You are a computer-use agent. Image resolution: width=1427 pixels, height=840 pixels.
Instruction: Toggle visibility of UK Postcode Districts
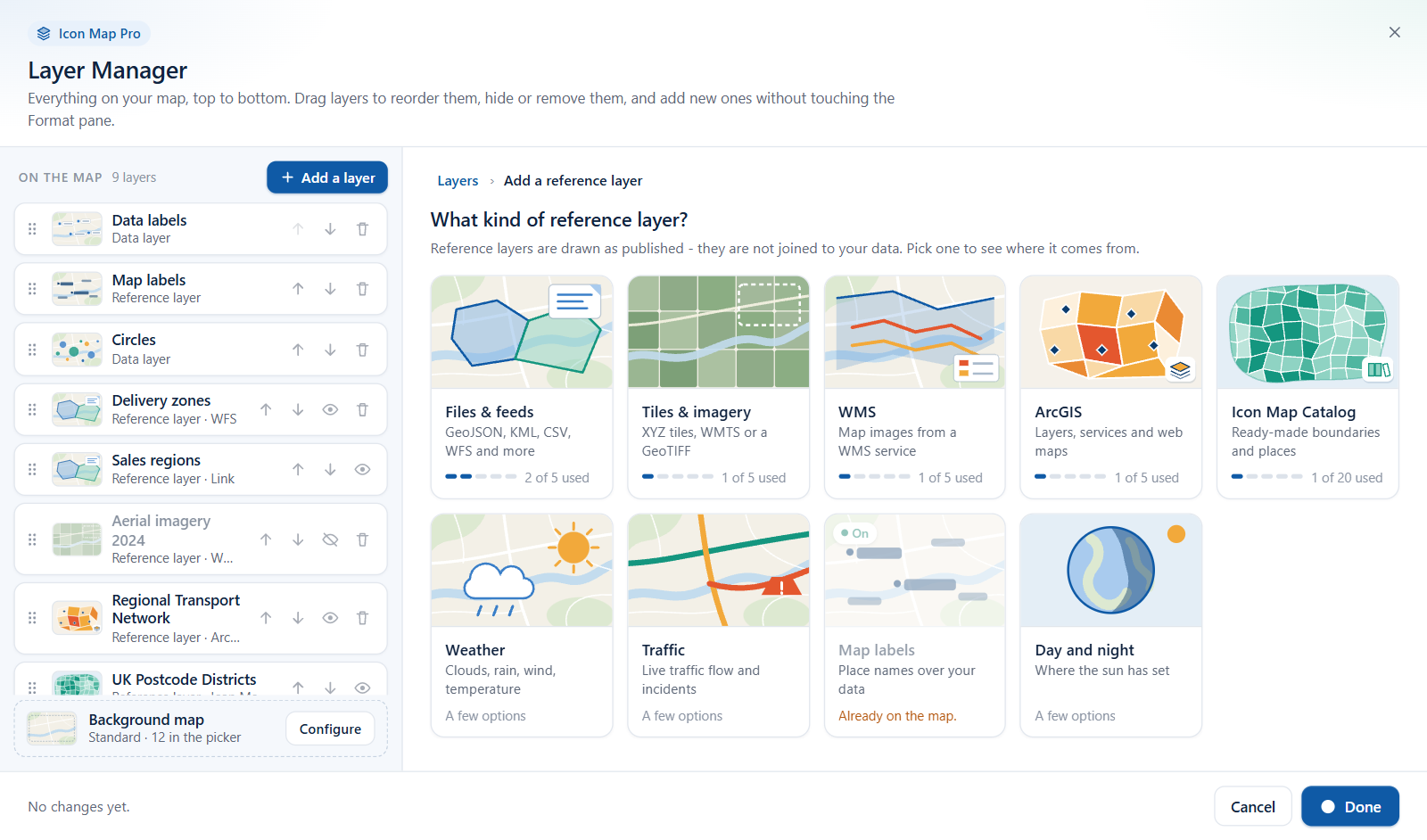tap(362, 688)
